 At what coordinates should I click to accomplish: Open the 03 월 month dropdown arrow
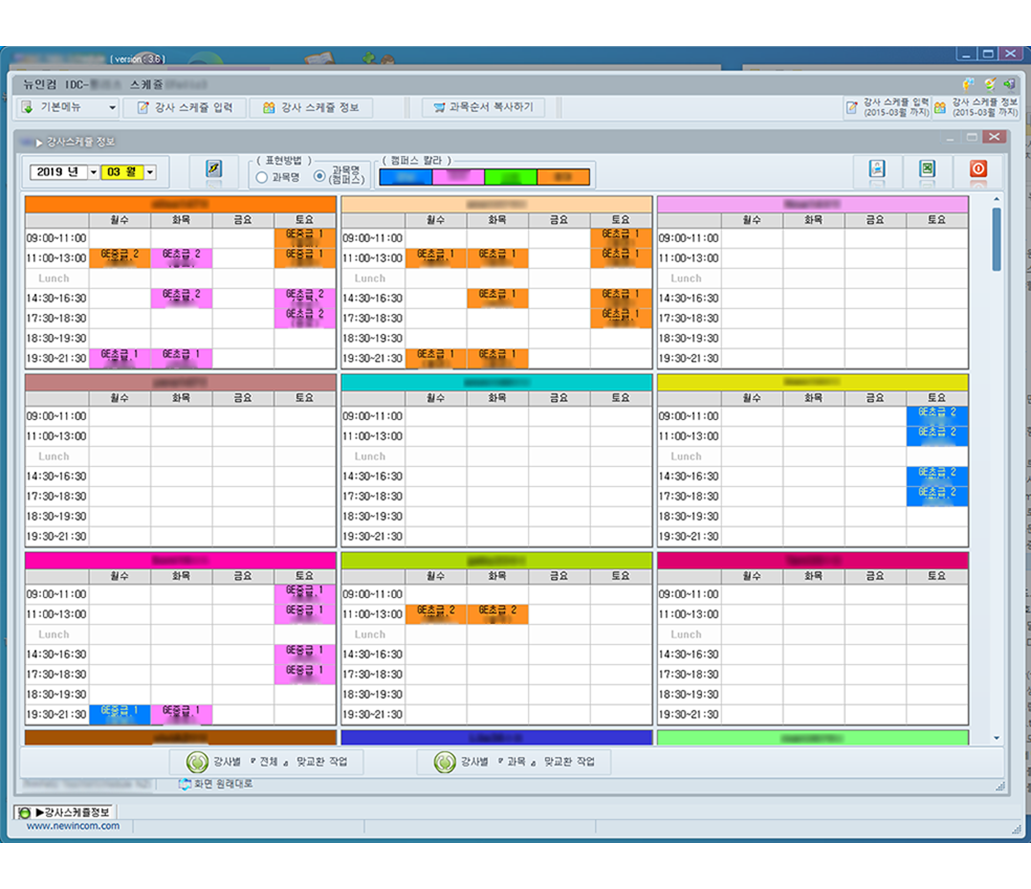[x=150, y=172]
